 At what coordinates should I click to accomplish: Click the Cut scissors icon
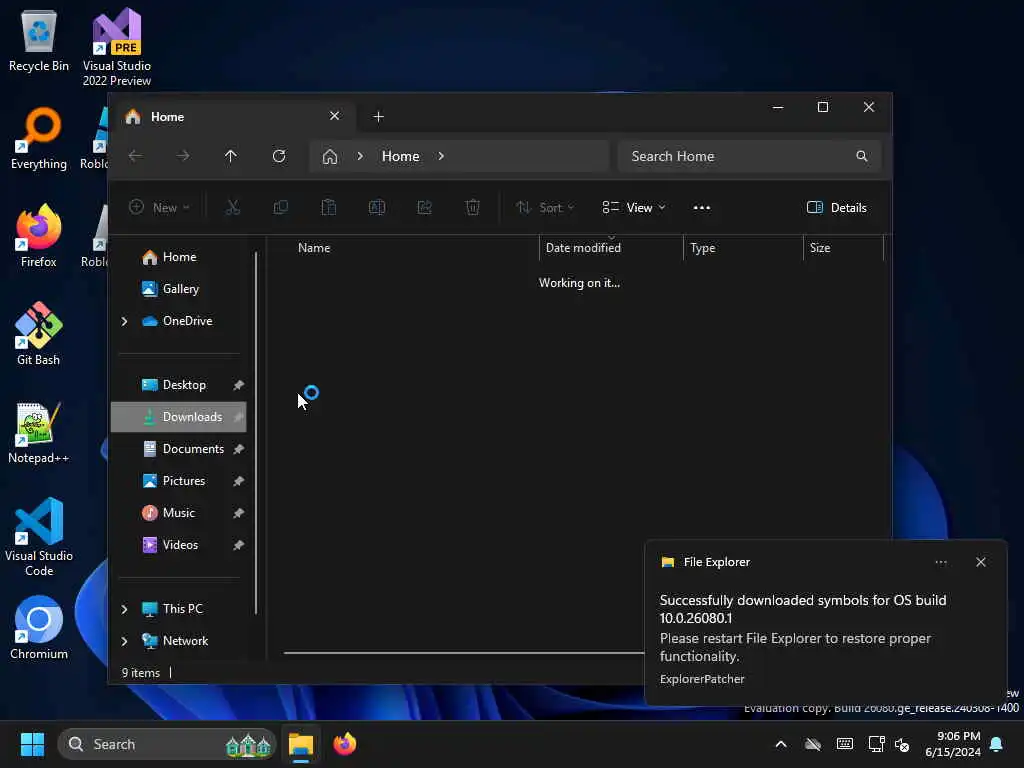point(232,208)
